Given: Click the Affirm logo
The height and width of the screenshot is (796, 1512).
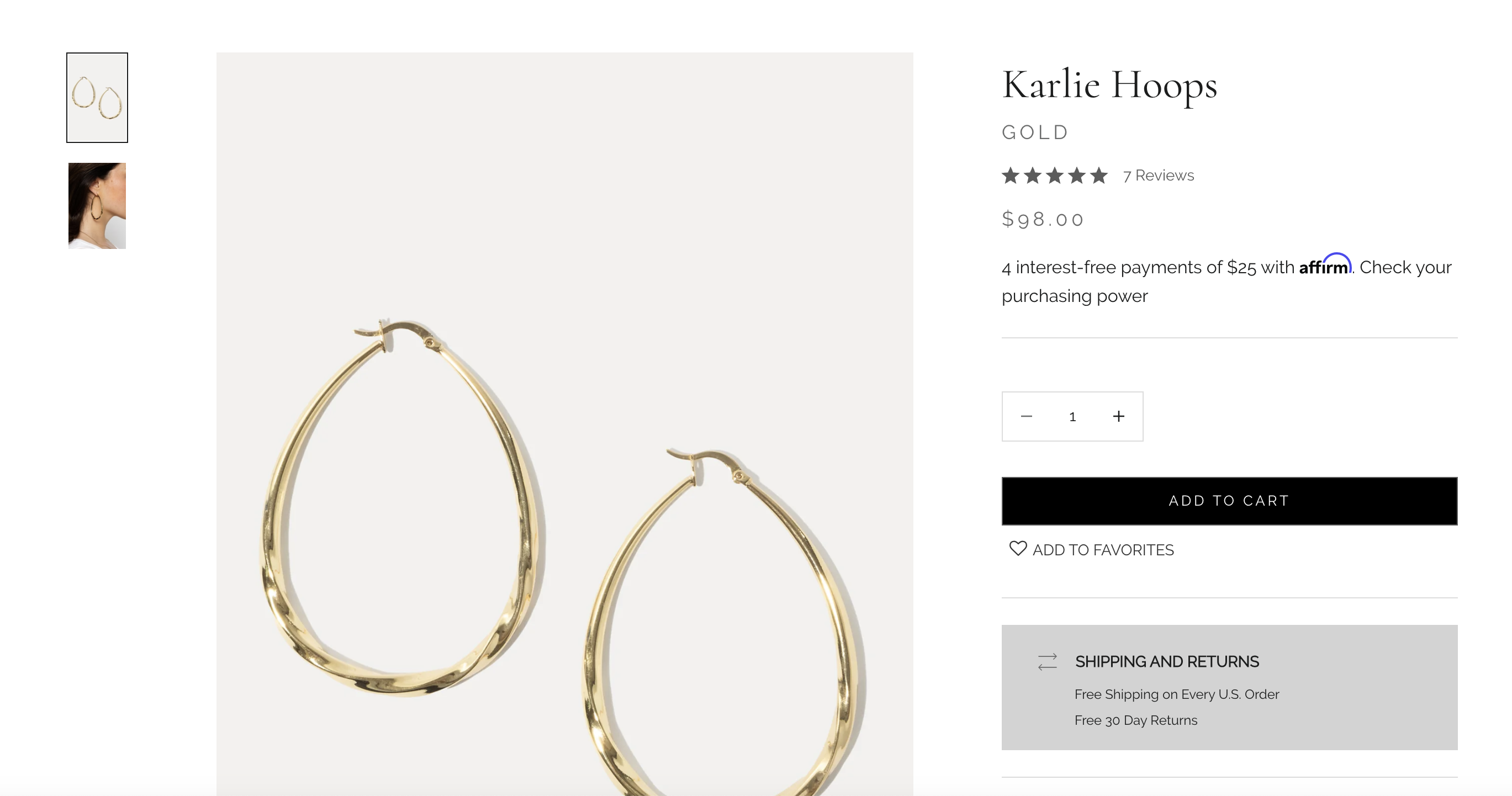Looking at the screenshot, I should pyautogui.click(x=1325, y=264).
